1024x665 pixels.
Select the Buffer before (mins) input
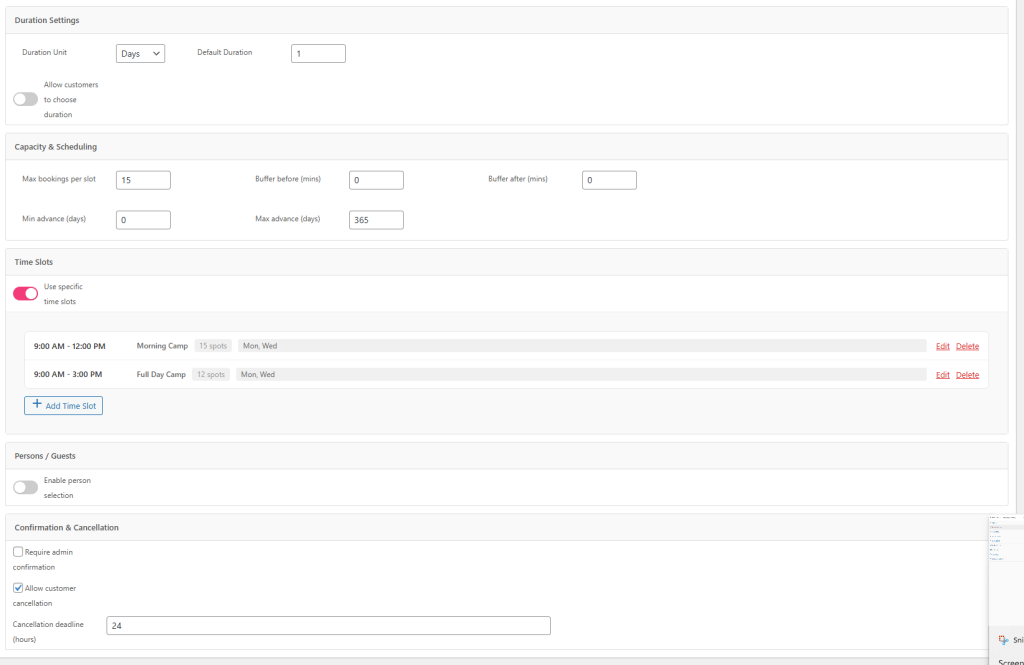click(376, 180)
